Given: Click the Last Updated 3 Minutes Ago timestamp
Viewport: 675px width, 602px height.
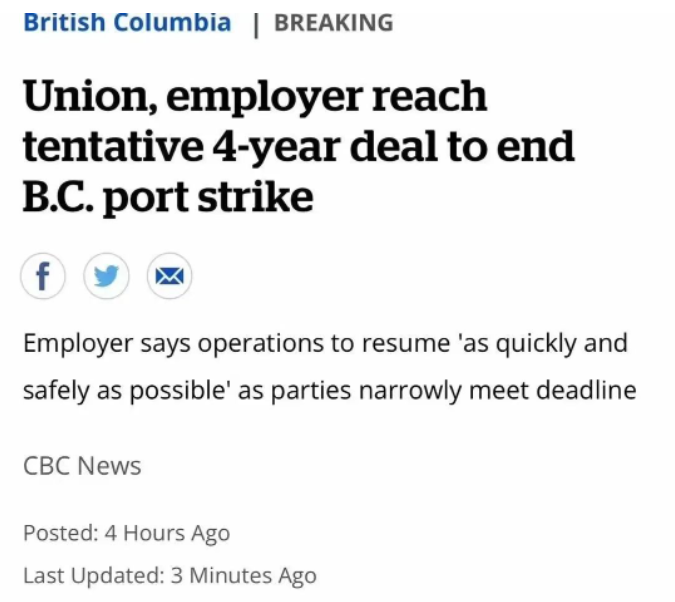Looking at the screenshot, I should (x=170, y=576).
